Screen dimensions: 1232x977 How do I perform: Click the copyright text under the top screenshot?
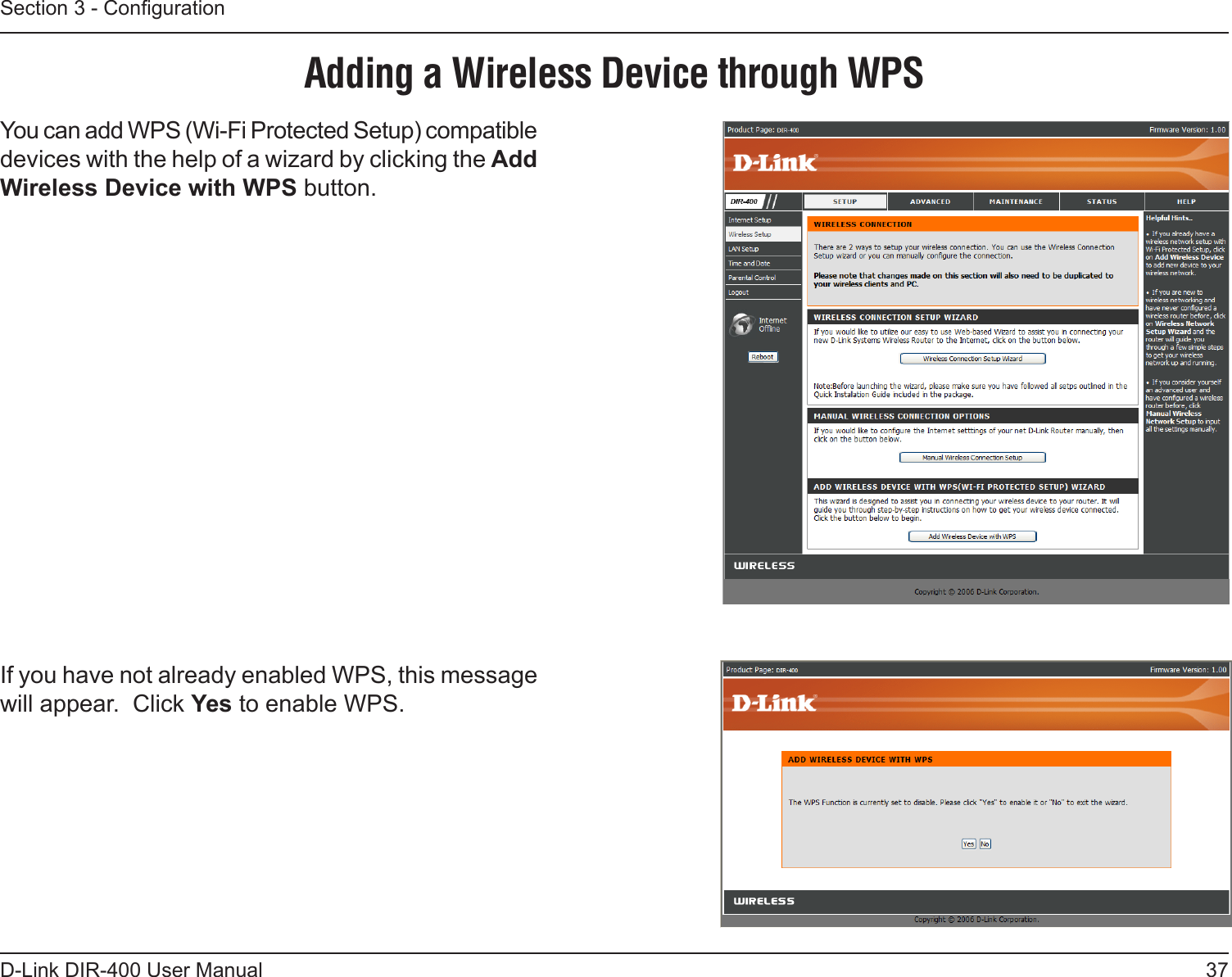pos(976,591)
